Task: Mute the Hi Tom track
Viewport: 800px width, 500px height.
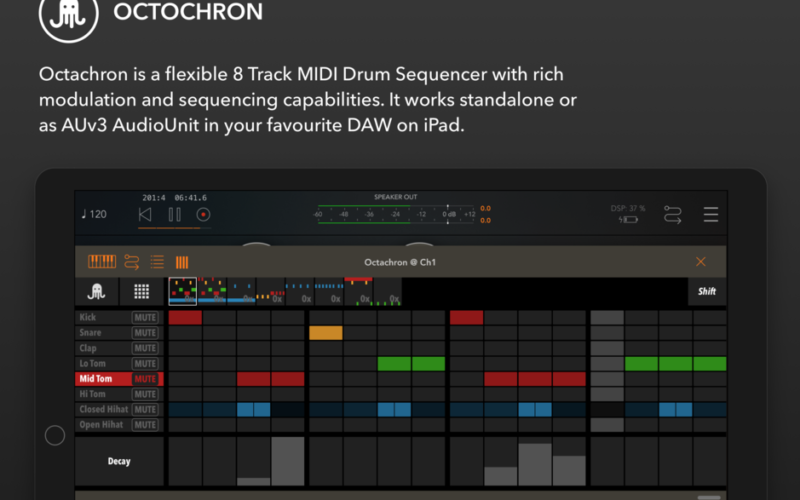Action: [145, 394]
